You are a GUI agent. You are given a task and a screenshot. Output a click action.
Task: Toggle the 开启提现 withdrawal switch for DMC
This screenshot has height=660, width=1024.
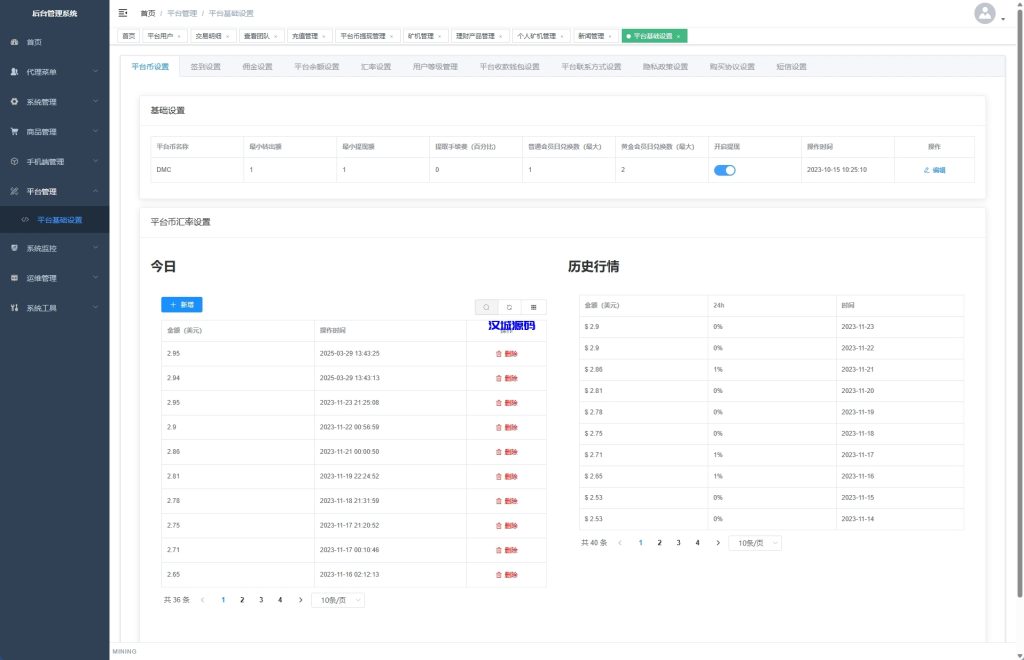point(724,170)
